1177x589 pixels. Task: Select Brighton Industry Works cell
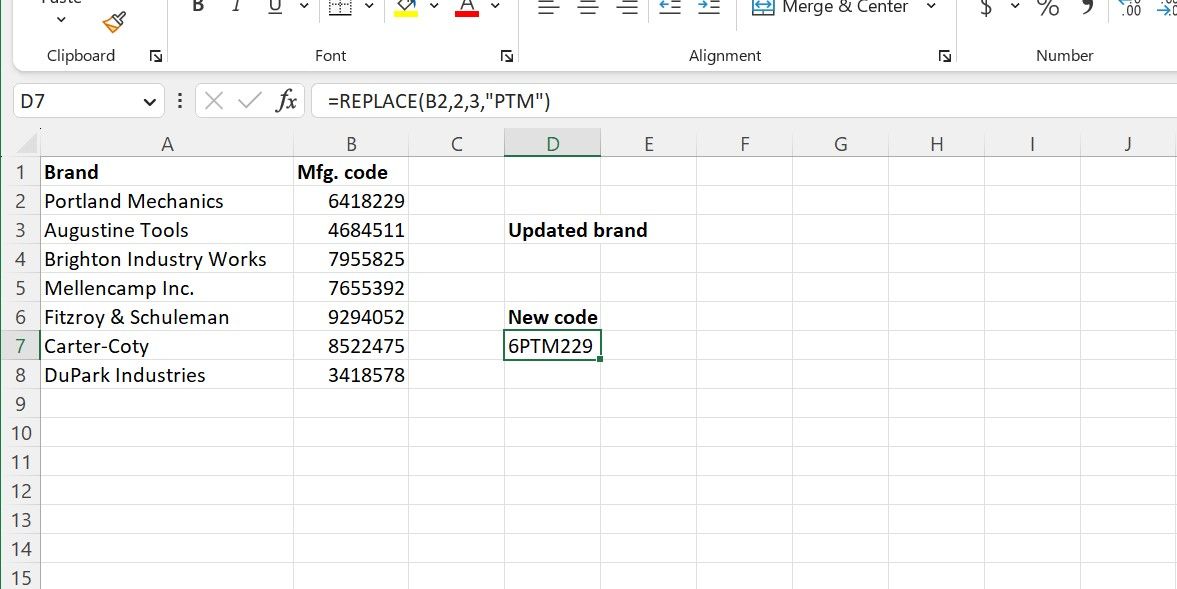pyautogui.click(x=167, y=259)
